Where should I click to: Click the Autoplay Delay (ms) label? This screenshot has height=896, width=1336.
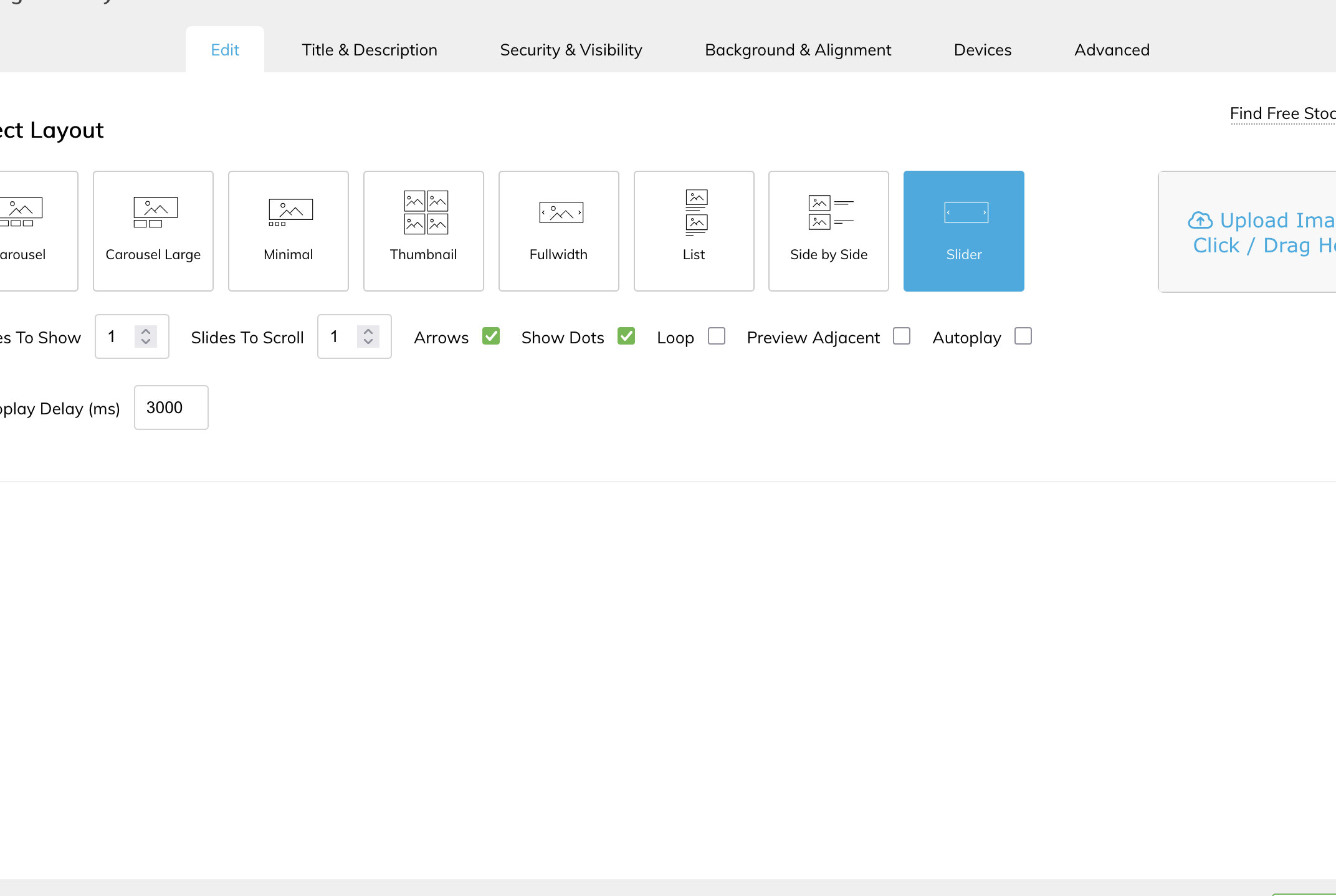point(60,409)
